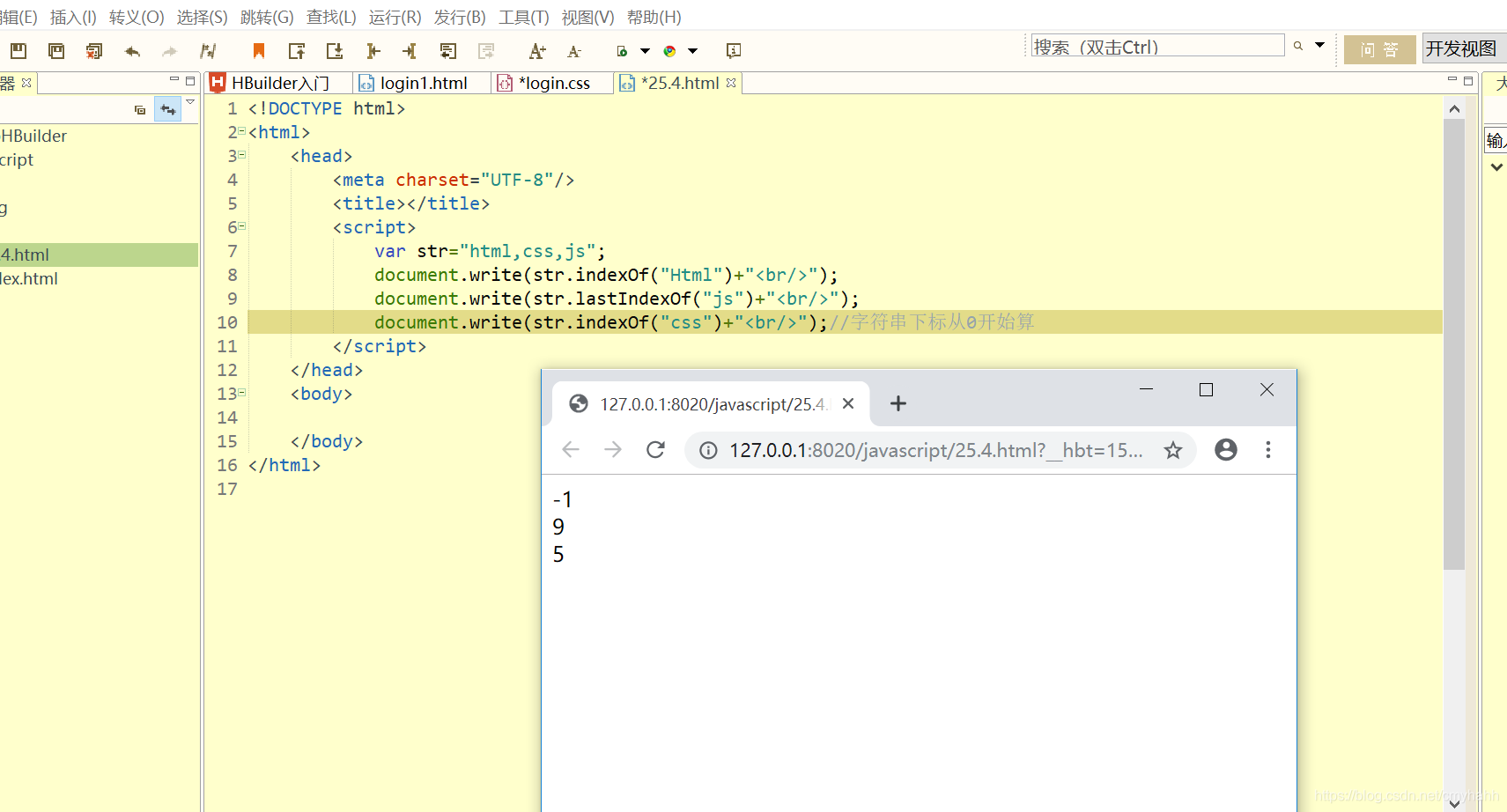
Task: Maximize the editor area
Action: pos(1468,80)
